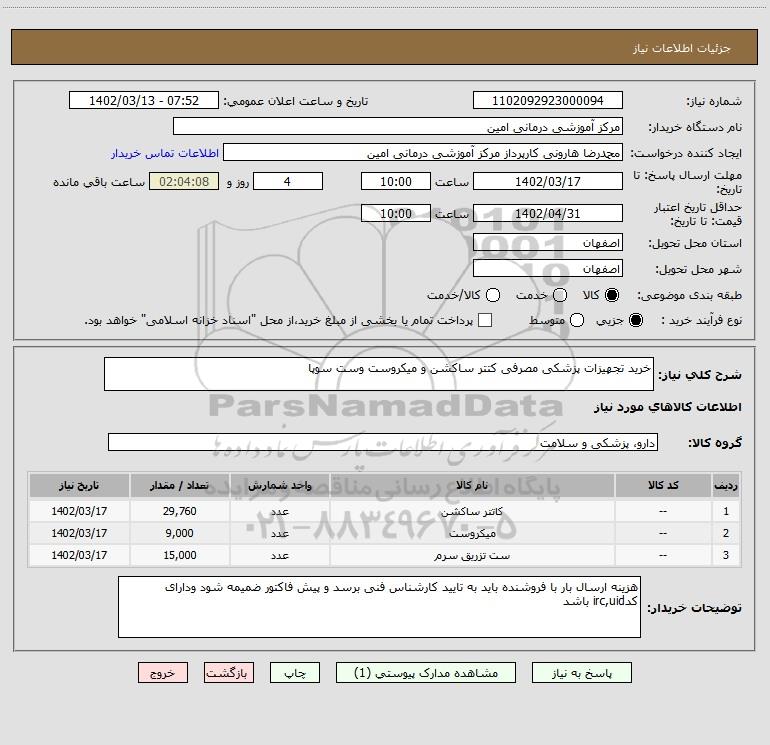Click buyer organization name field
This screenshot has height=745, width=770.
pos(398,127)
